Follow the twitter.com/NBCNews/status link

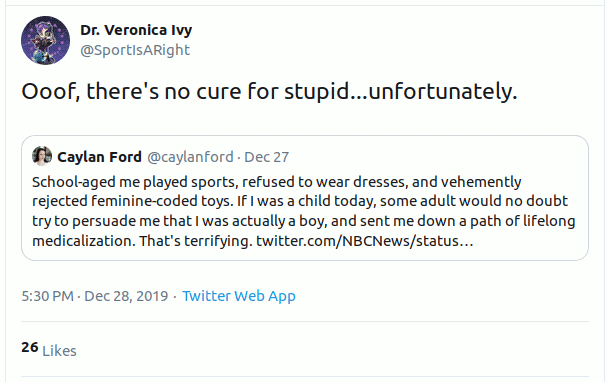pyautogui.click(x=365, y=241)
